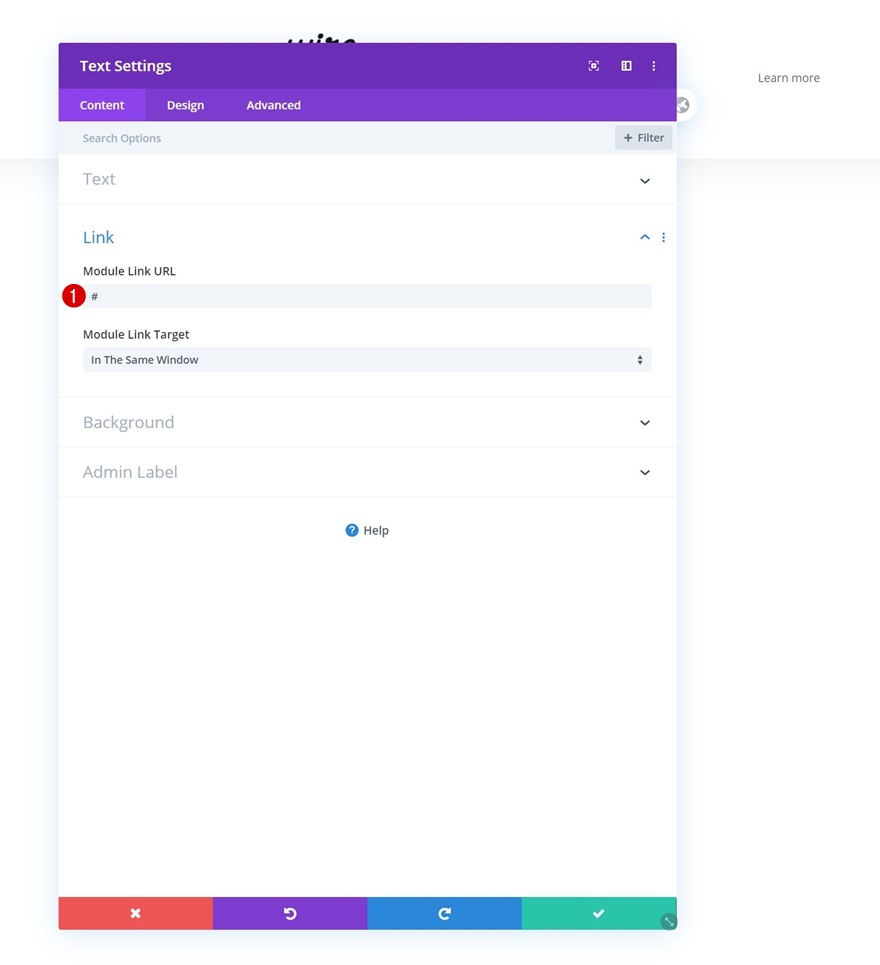Click the Text Settings header title
The image size is (880, 965).
[126, 66]
